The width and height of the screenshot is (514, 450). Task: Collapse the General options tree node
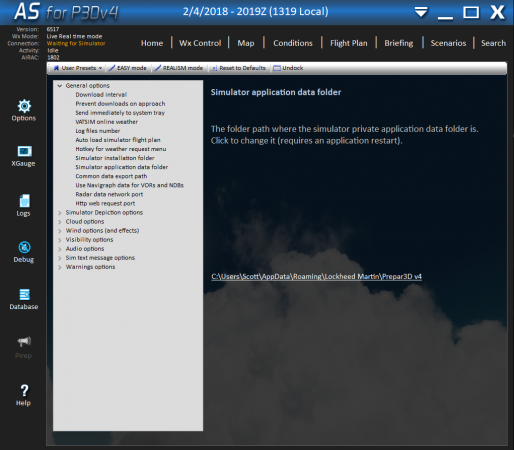point(60,86)
